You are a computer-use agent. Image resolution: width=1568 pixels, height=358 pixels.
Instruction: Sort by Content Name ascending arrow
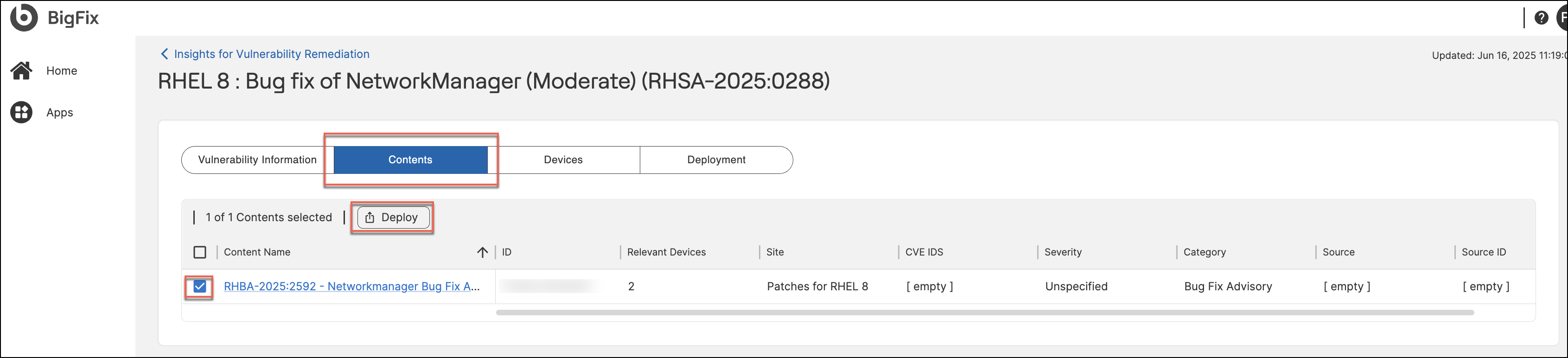point(482,252)
